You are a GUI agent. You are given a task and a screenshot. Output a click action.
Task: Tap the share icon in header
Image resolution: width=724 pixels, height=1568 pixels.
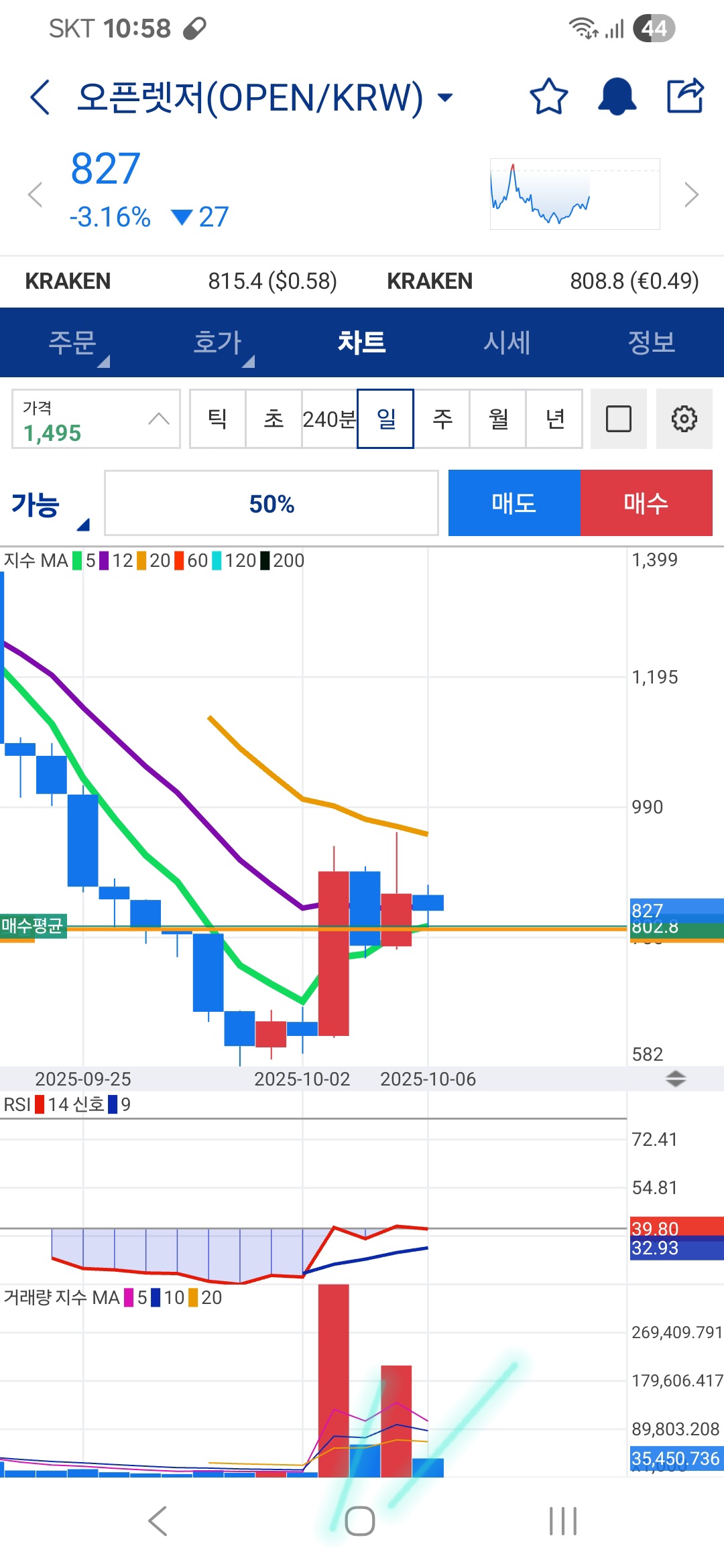pos(685,97)
